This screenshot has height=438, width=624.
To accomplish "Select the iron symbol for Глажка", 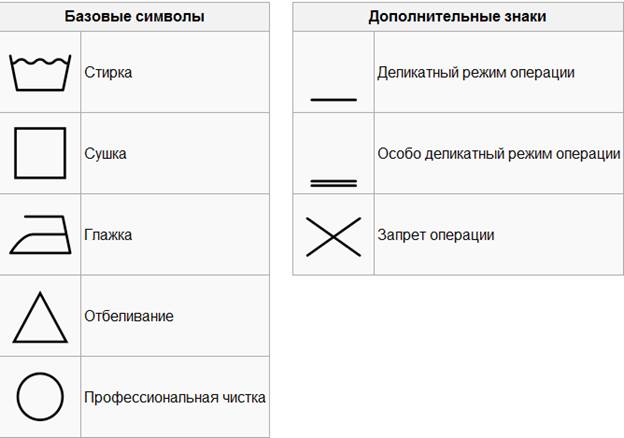I will click(x=40, y=235).
